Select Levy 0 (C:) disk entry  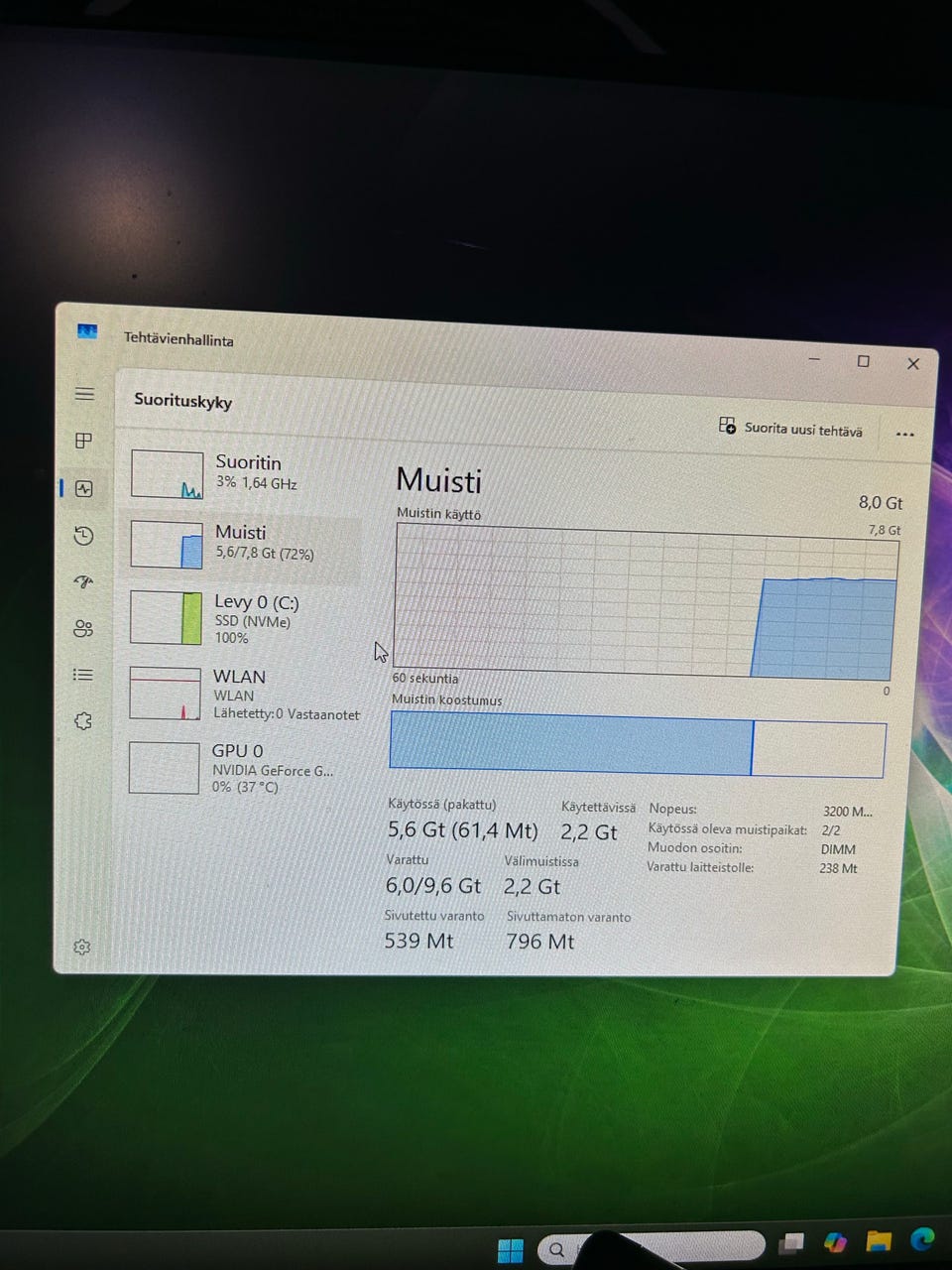coord(241,618)
